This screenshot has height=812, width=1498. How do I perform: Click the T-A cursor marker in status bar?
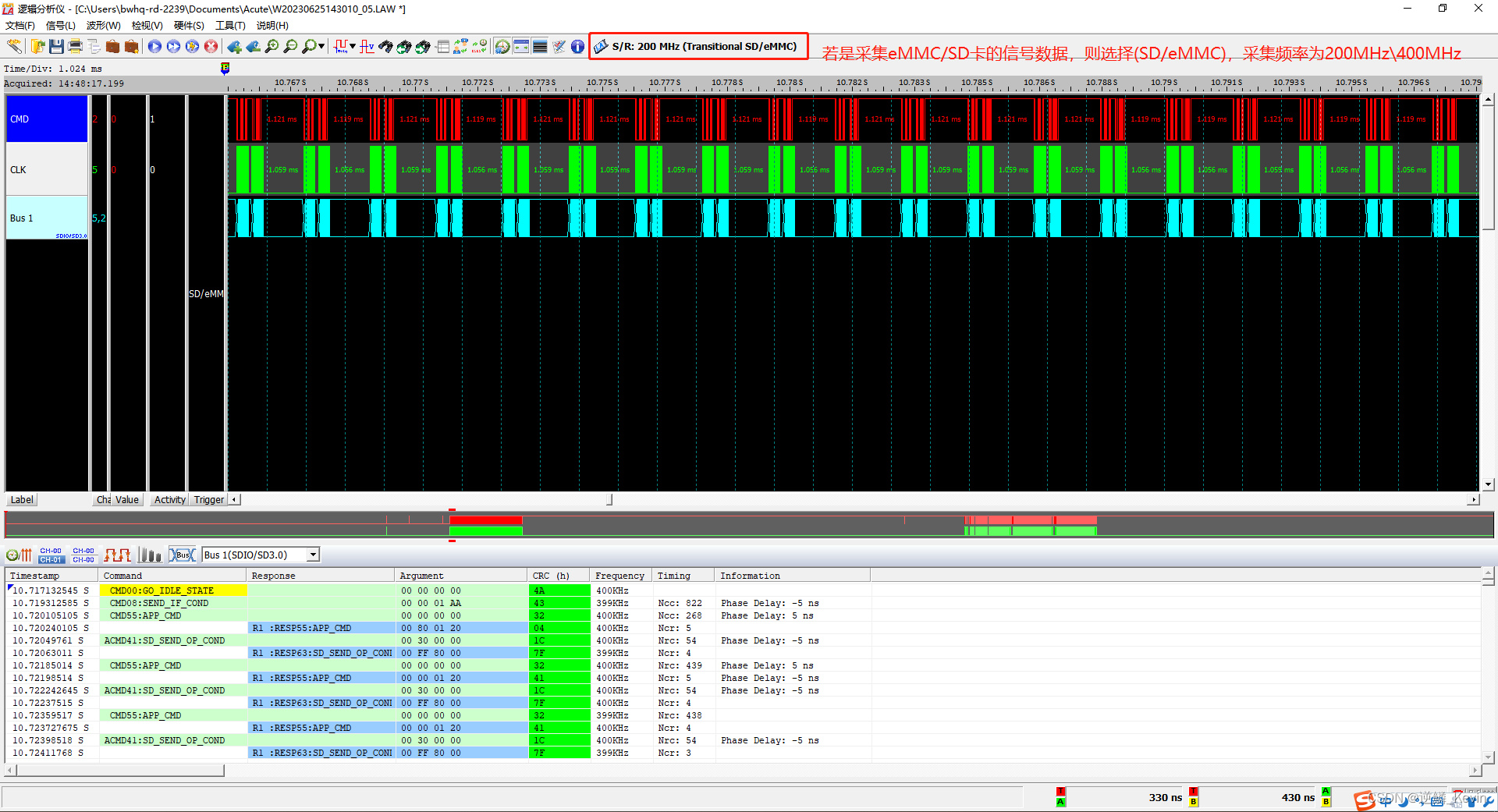(1060, 797)
